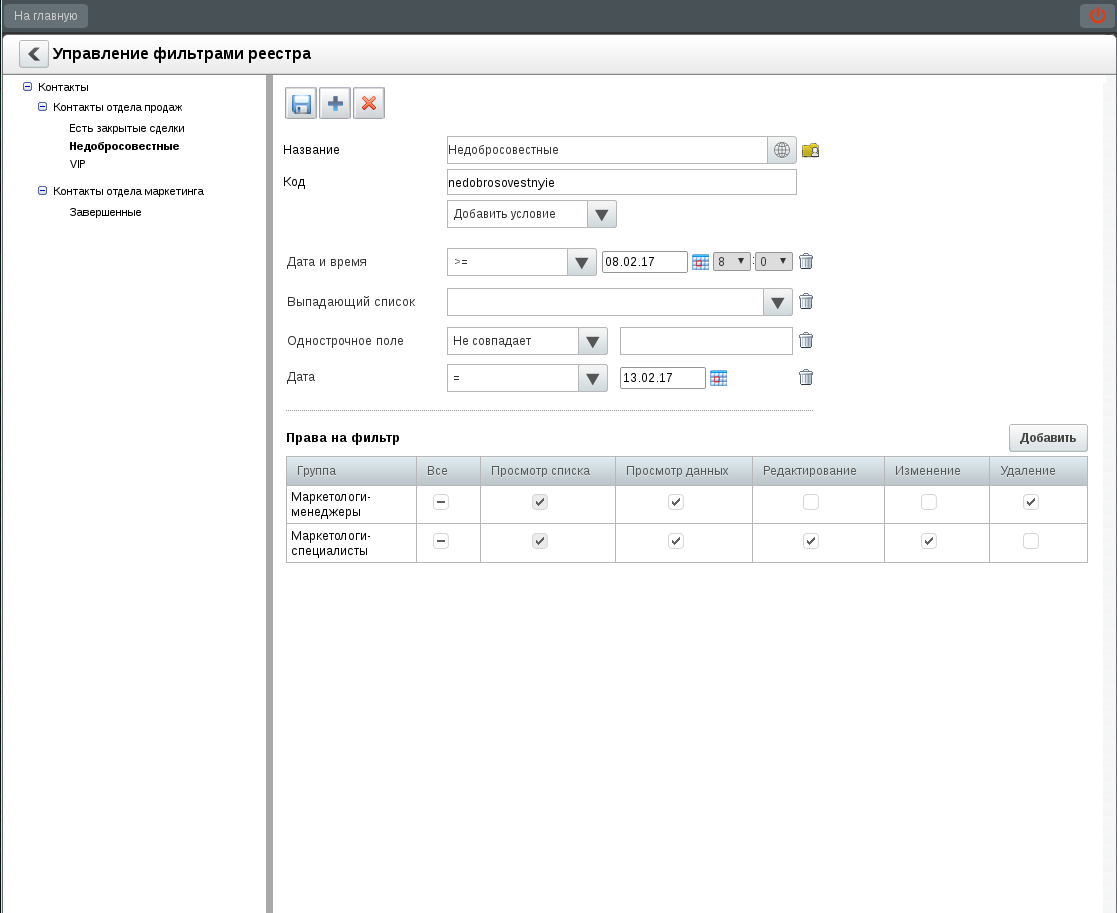The height and width of the screenshot is (913, 1117).
Task: Click the delete filter red cross icon
Action: click(369, 103)
